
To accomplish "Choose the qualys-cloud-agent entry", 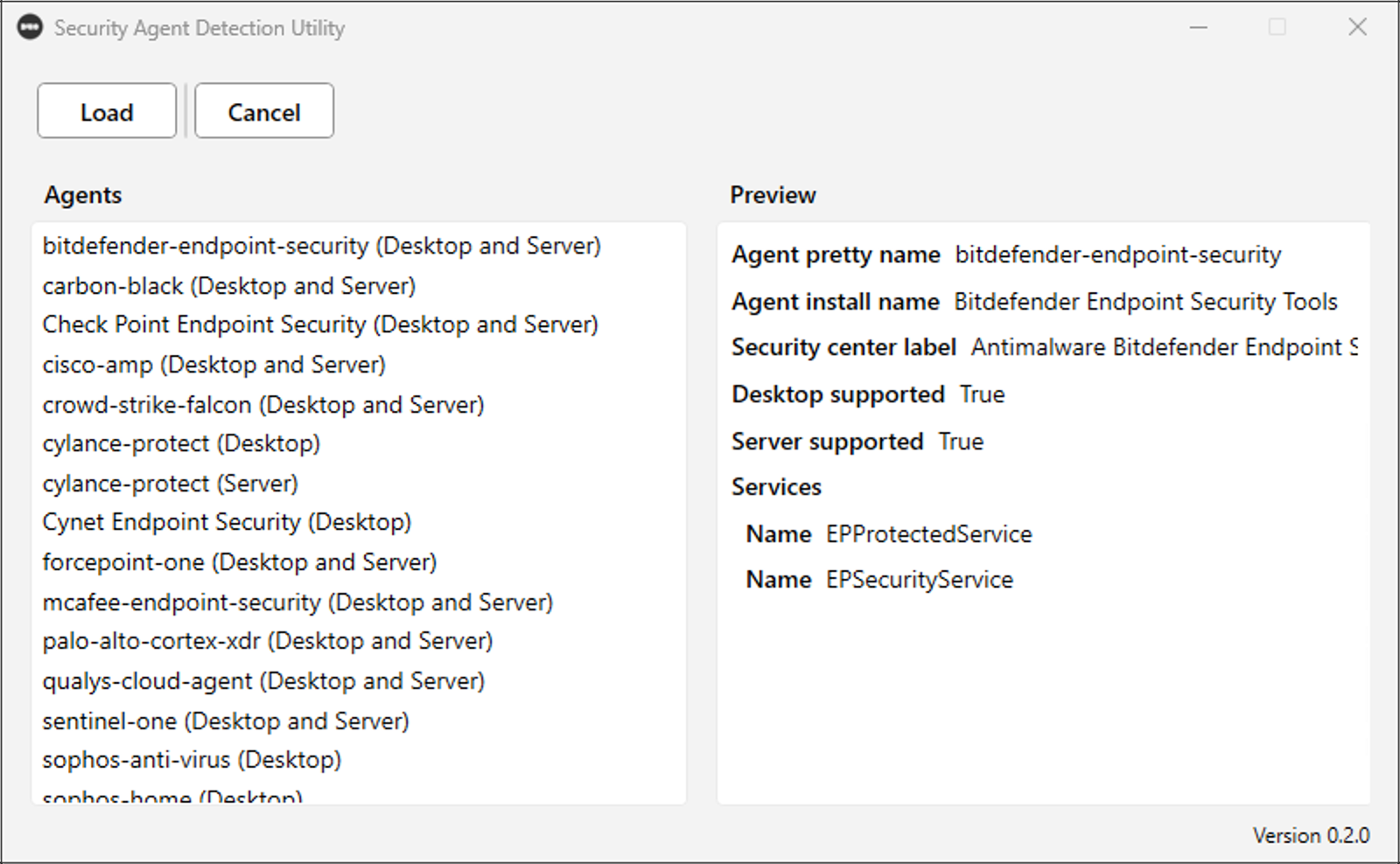I will 263,681.
